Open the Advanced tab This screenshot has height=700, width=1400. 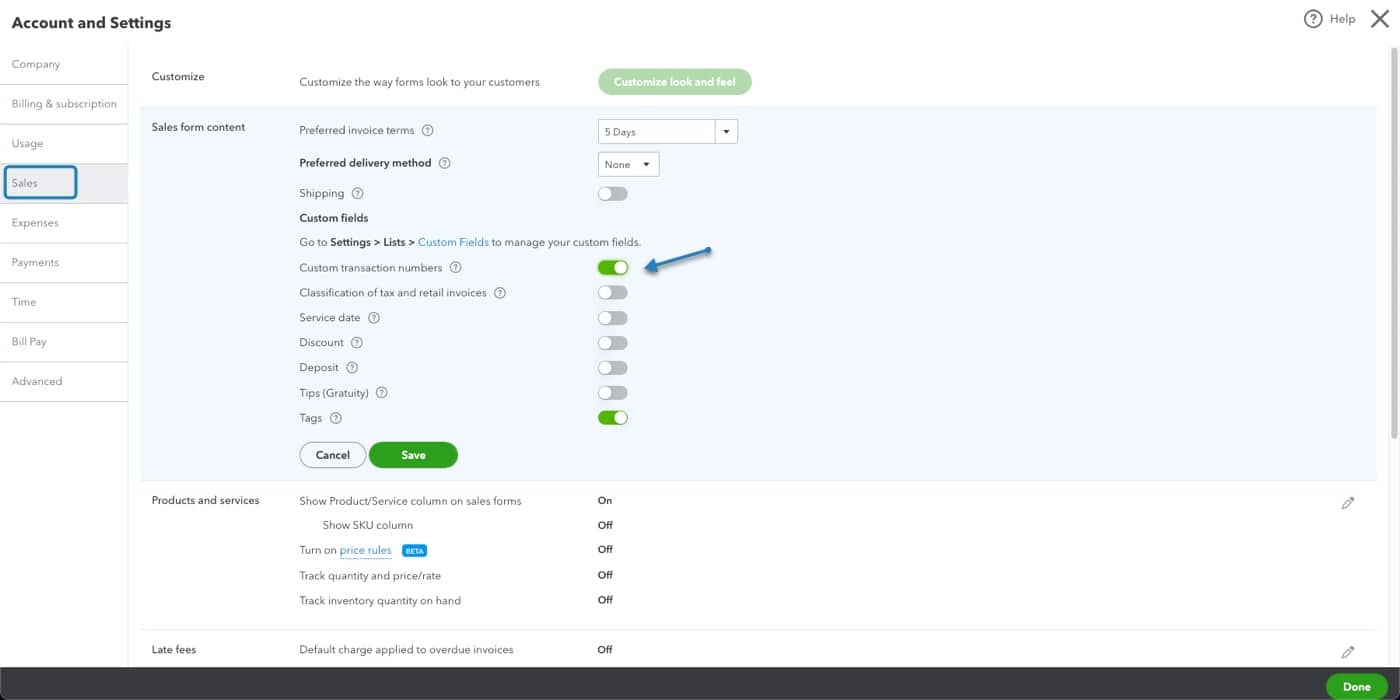coord(64,381)
